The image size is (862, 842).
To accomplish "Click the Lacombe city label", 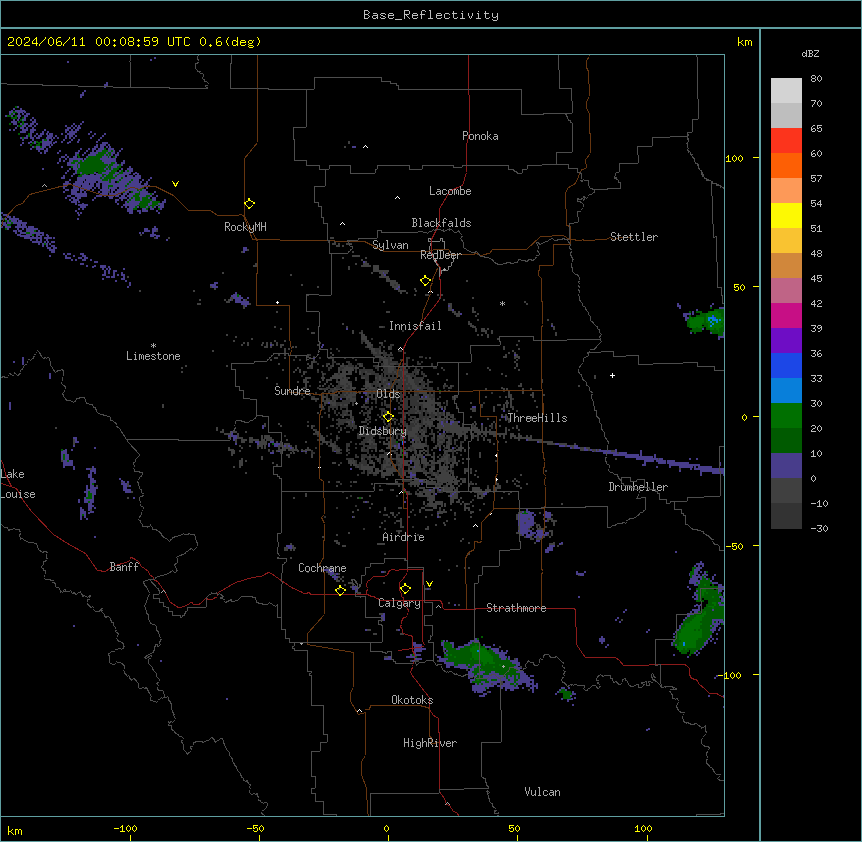I will (450, 191).
